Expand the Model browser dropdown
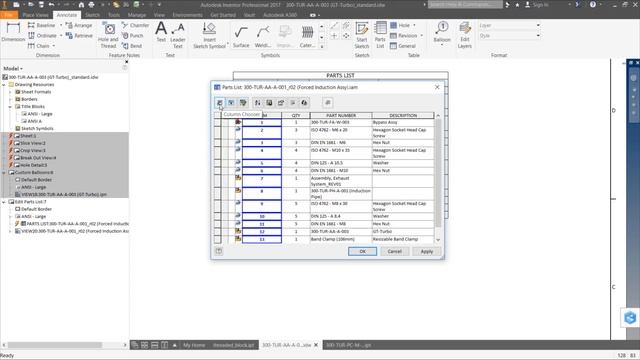The height and width of the screenshot is (360, 640). 13,69
